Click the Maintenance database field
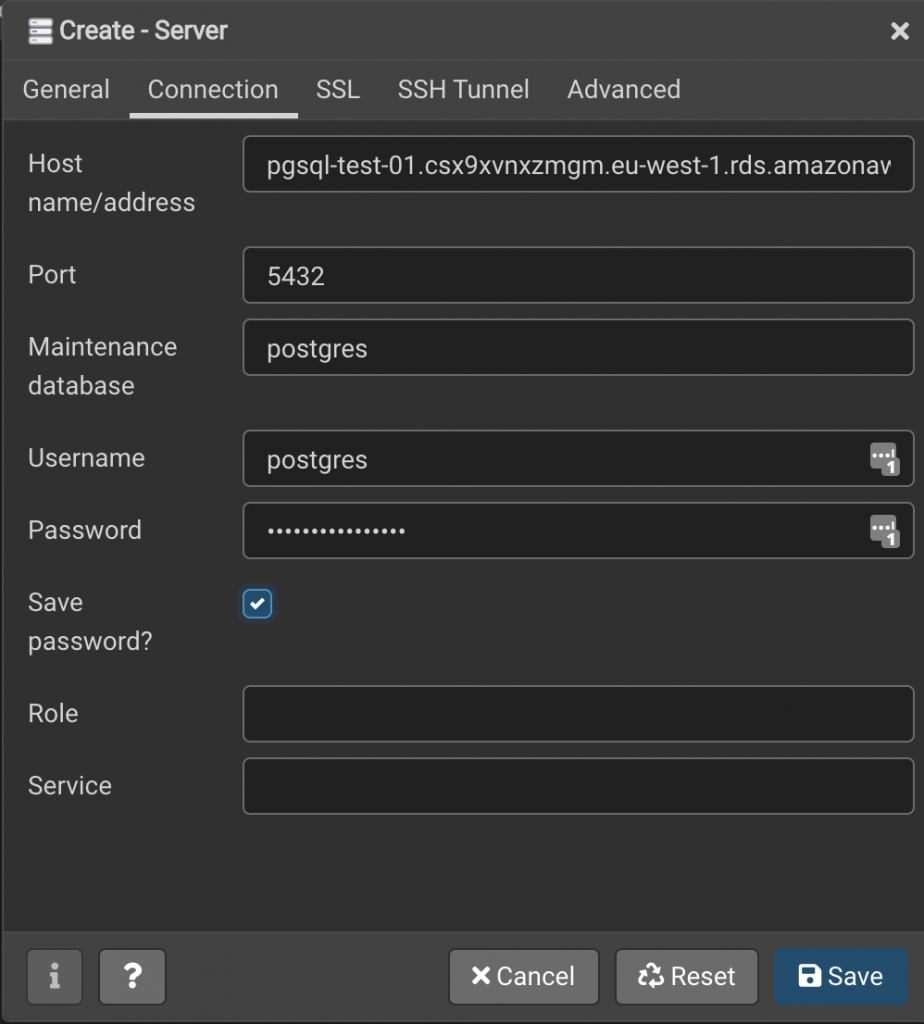This screenshot has height=1024, width=924. pos(578,348)
